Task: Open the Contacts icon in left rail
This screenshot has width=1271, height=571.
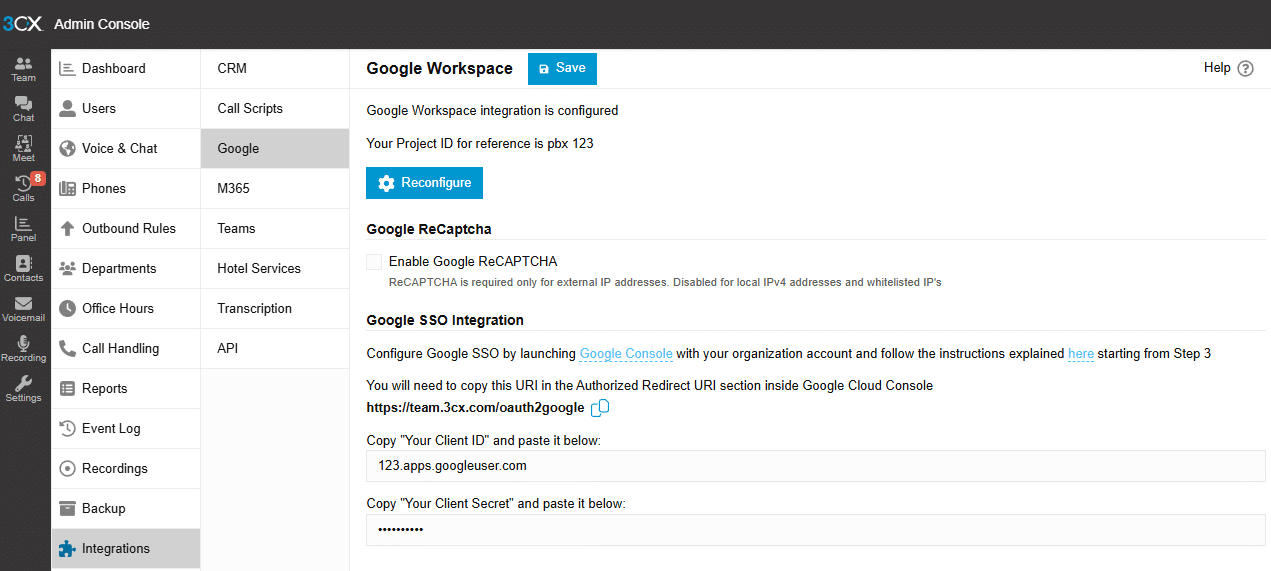Action: click(24, 269)
